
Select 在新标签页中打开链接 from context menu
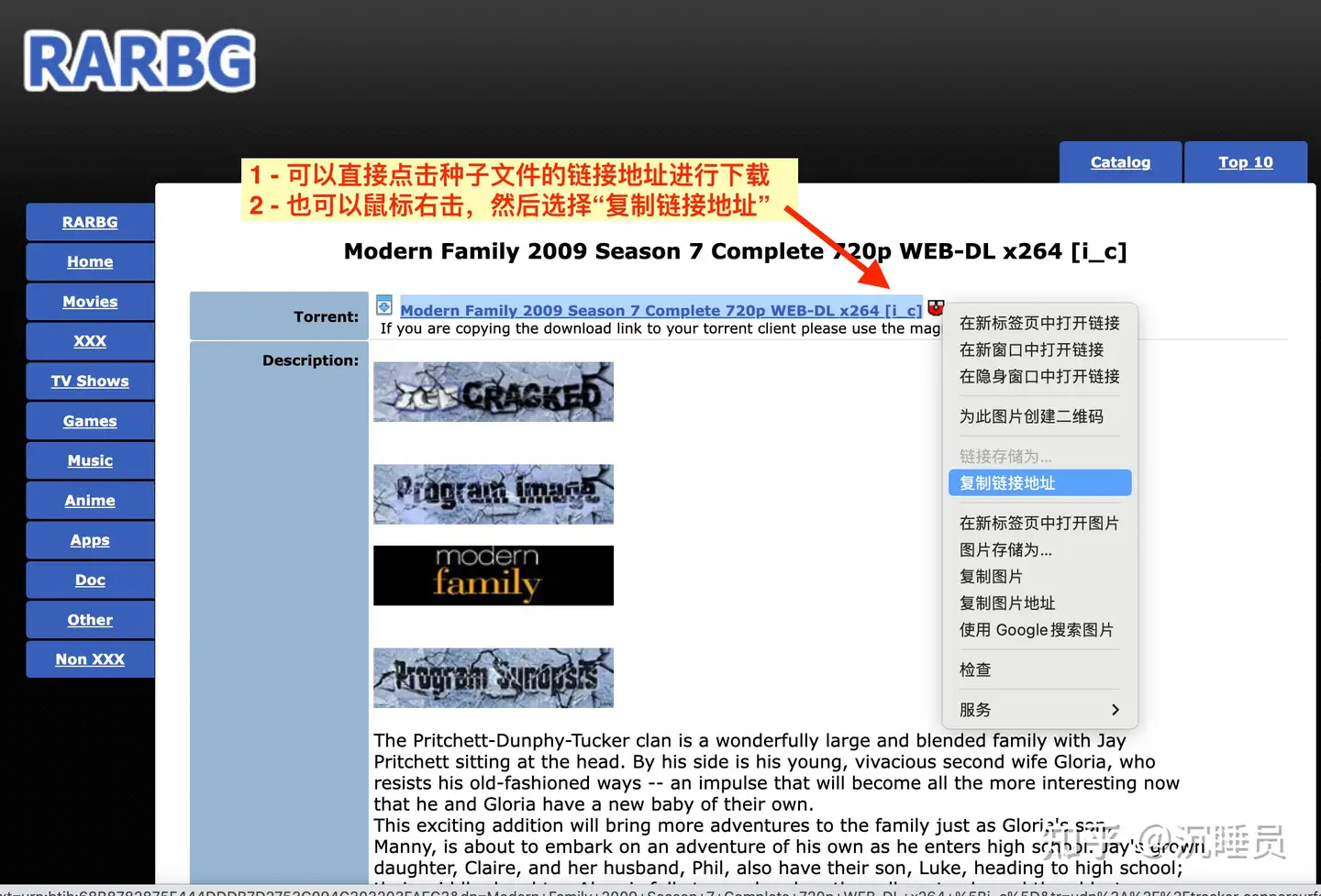pos(1039,323)
